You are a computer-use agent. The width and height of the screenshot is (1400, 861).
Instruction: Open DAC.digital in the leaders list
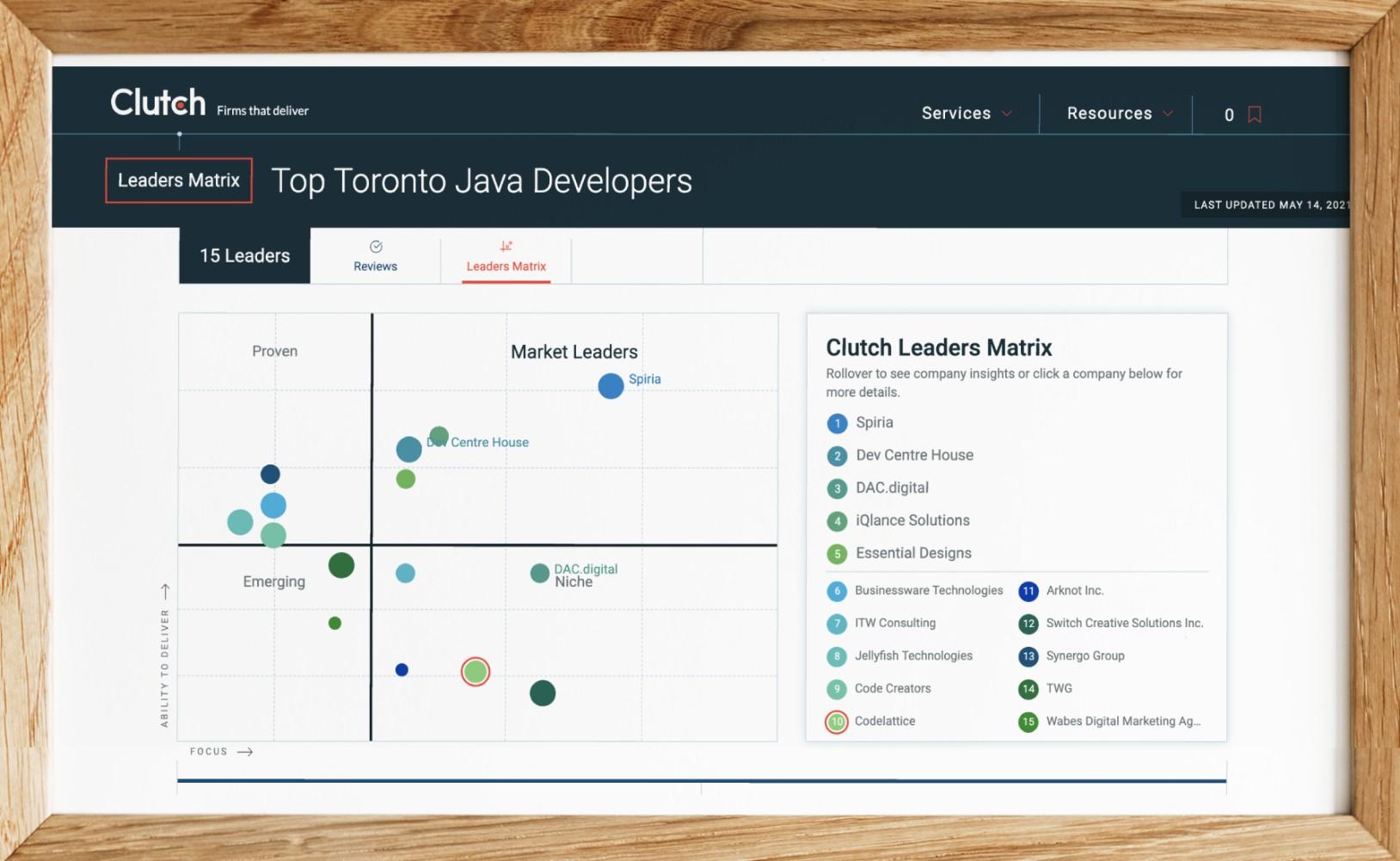pos(893,488)
